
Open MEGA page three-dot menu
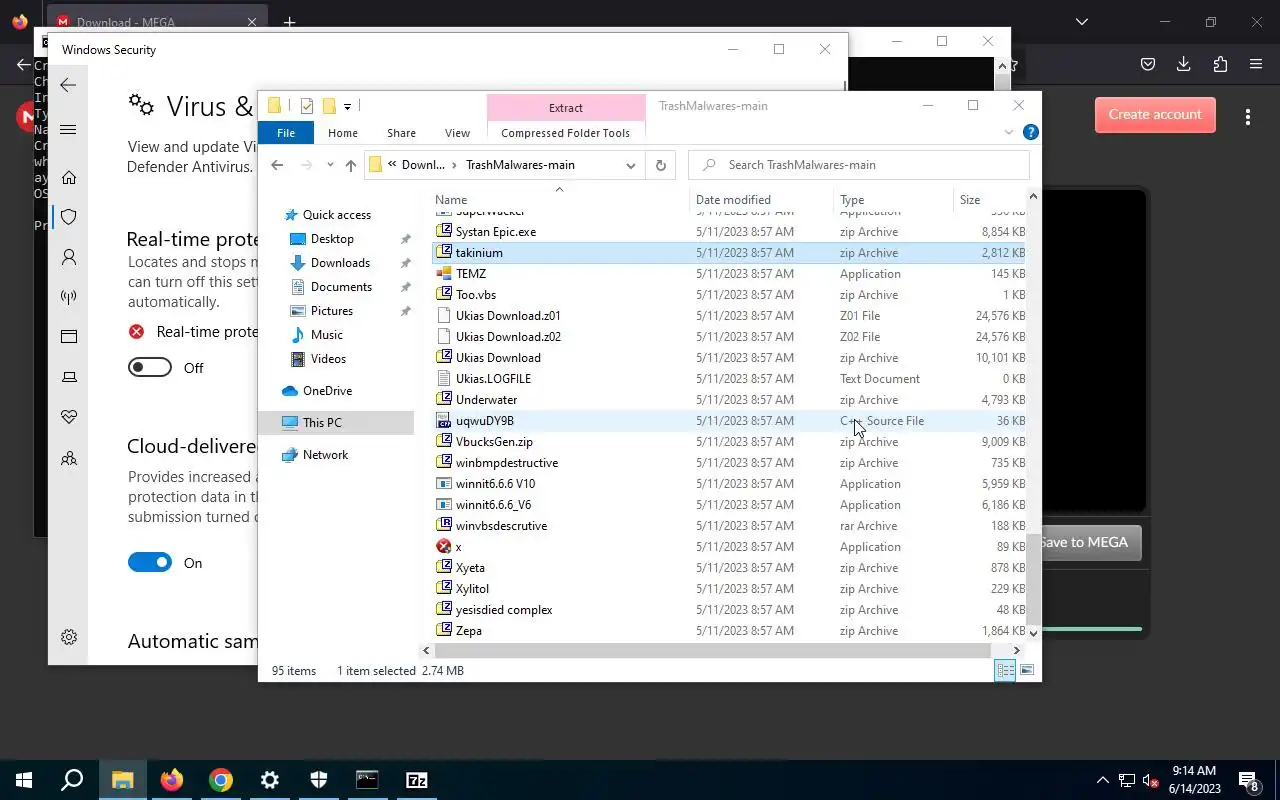[x=1248, y=117]
